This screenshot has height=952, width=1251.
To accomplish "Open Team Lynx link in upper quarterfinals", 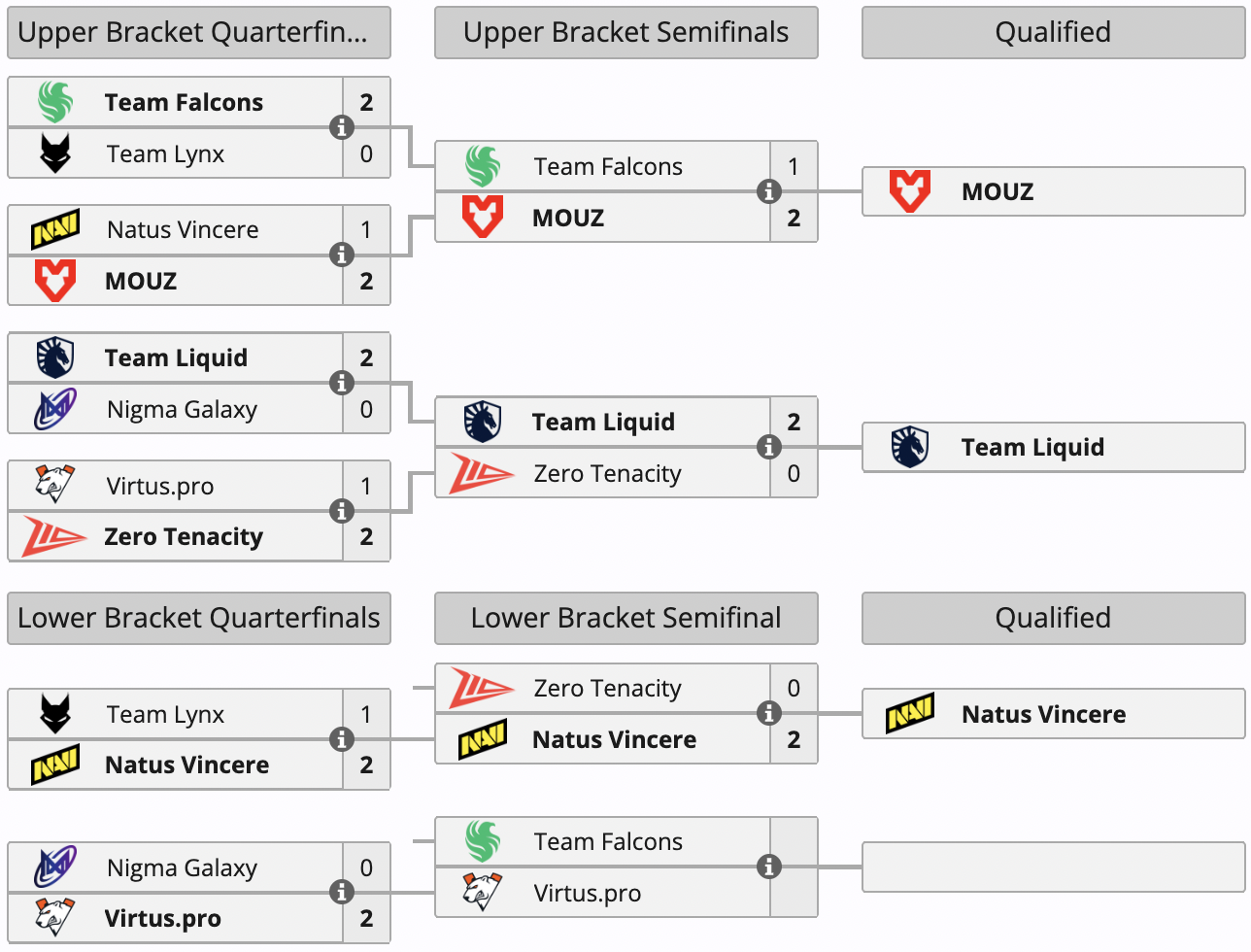I will [165, 153].
